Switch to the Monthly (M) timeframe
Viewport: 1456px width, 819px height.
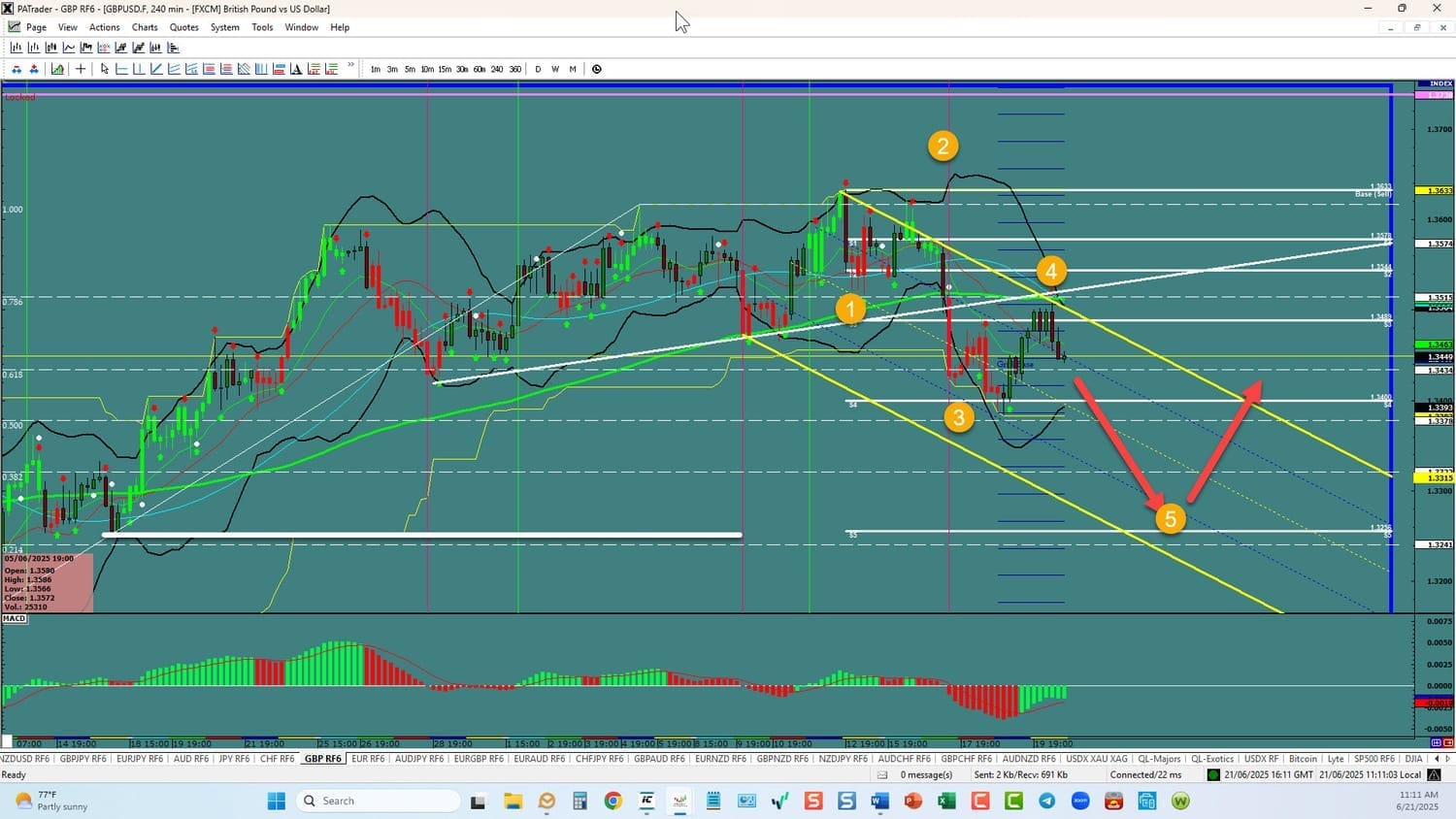573,69
